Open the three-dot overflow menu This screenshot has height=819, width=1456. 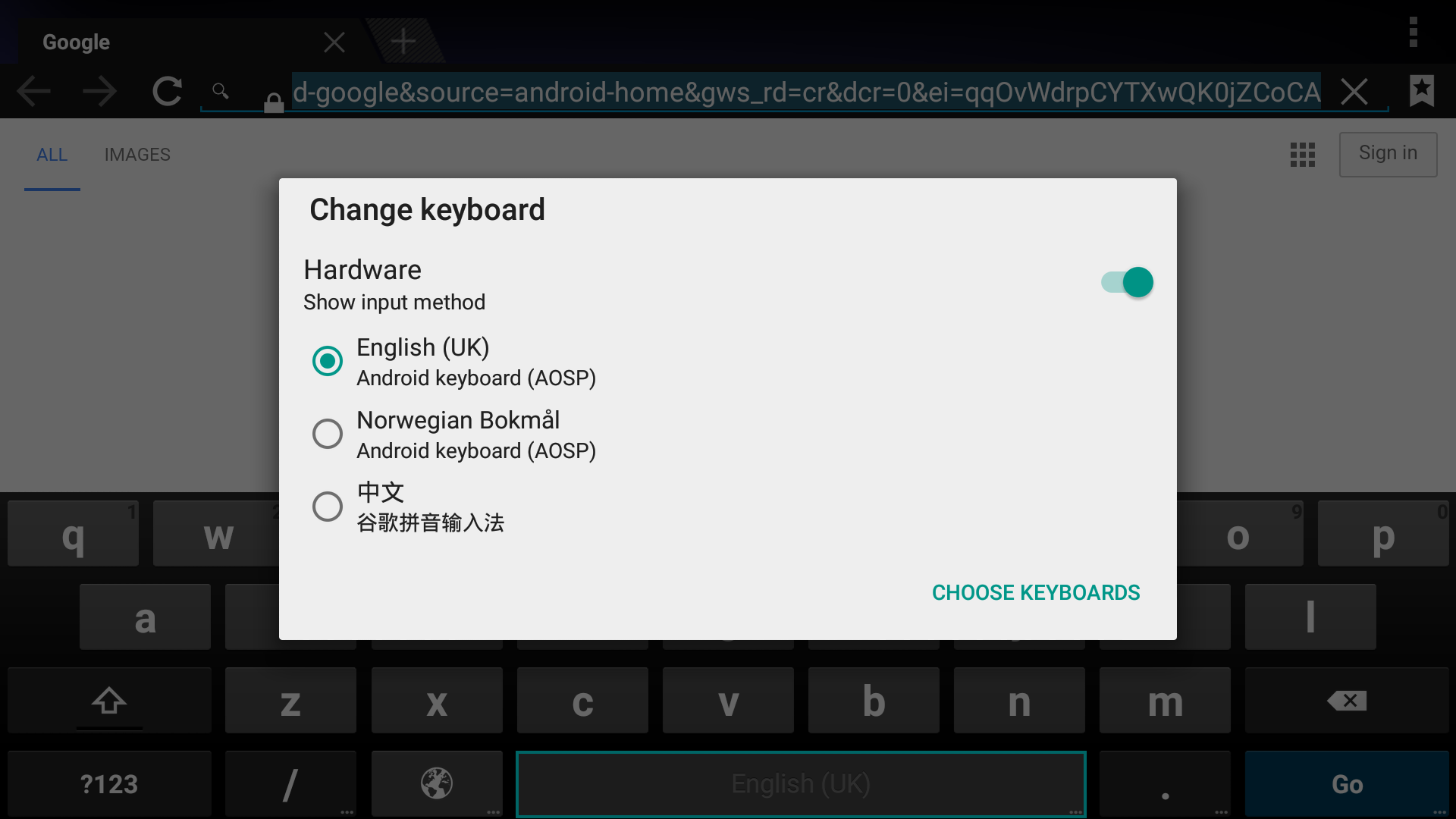1413,33
